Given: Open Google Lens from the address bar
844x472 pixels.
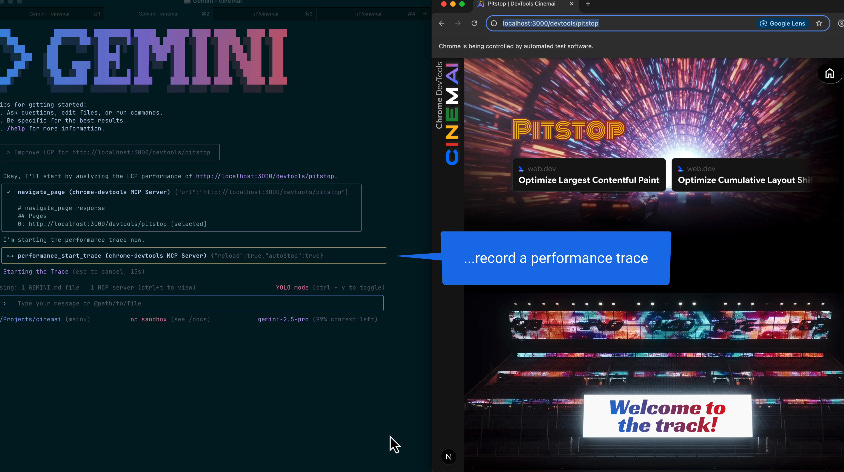Looking at the screenshot, I should 783,23.
